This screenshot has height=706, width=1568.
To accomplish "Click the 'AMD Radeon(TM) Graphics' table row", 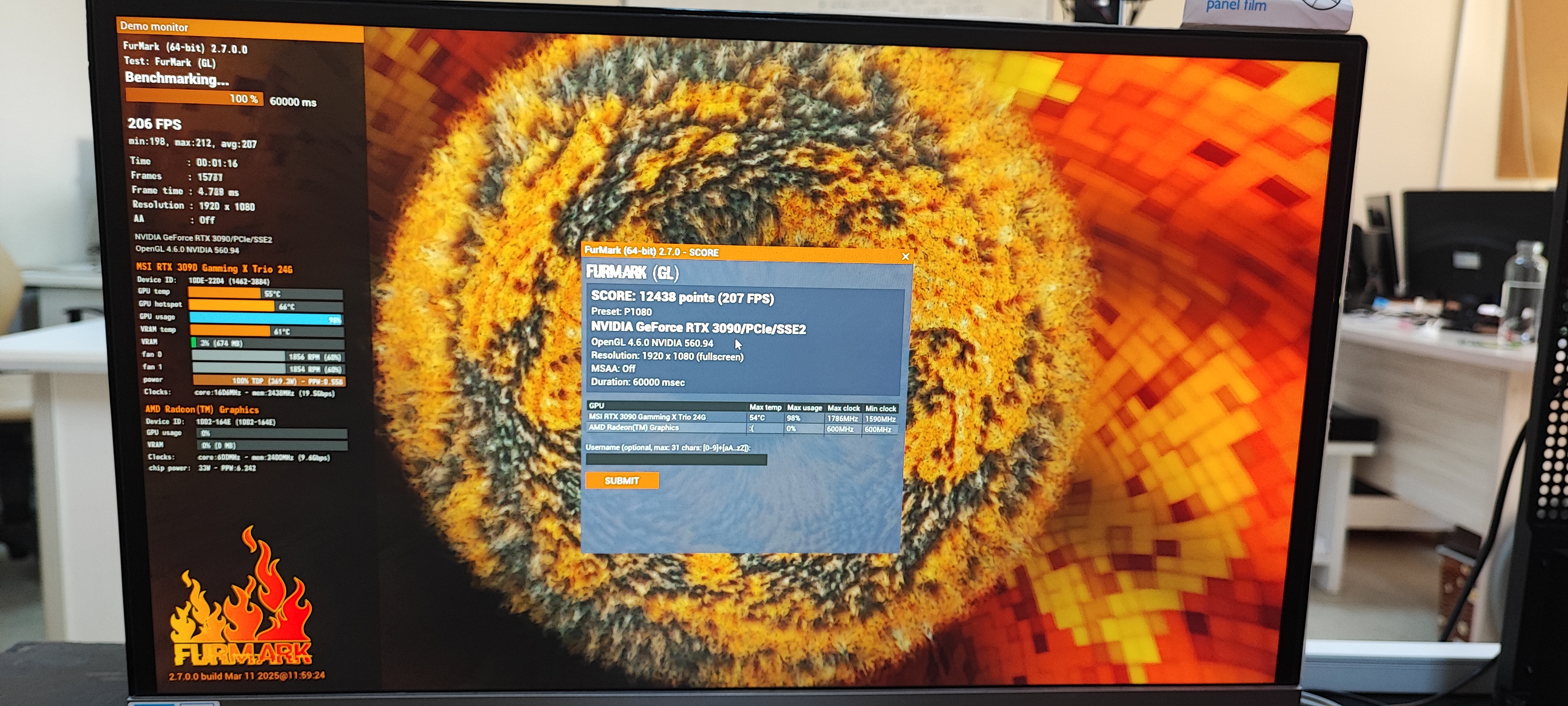I will pyautogui.click(x=742, y=428).
